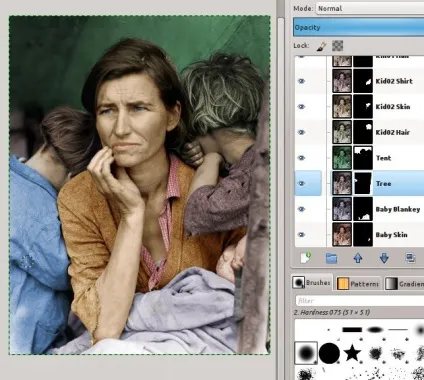Create a new layer with the page icon
Screen dimensions: 424x380
305,258
